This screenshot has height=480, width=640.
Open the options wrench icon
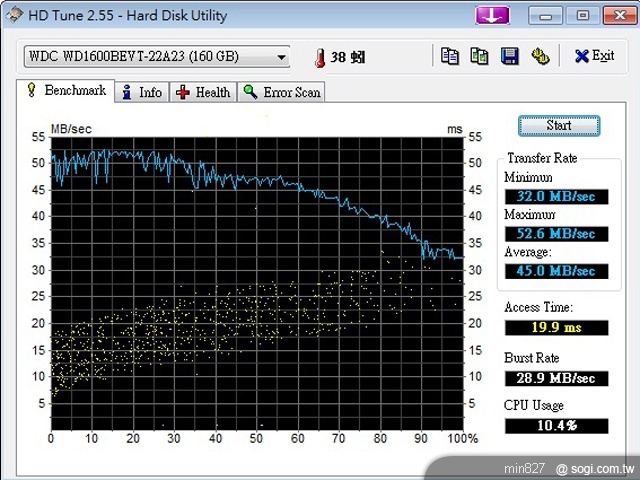coord(539,56)
